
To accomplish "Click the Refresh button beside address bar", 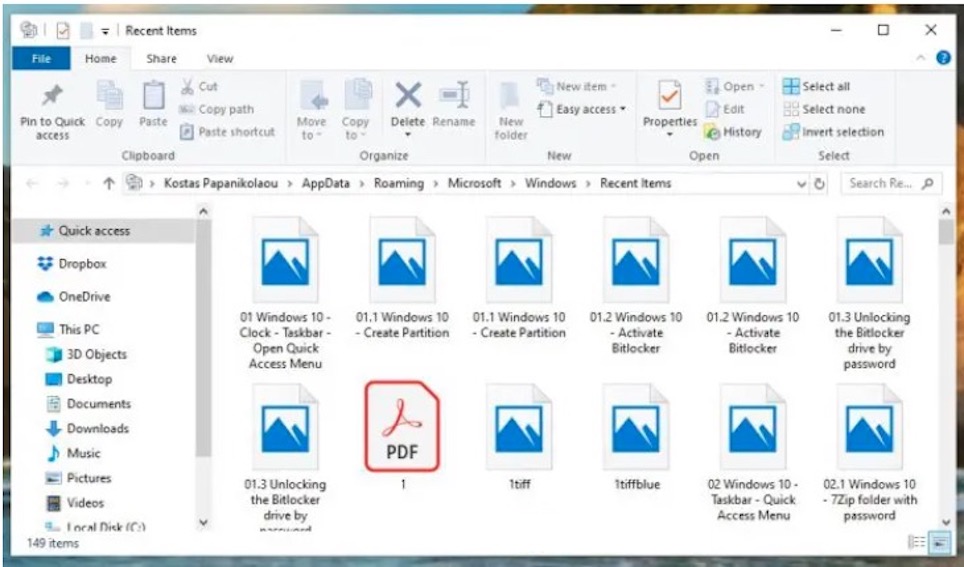I will (820, 184).
